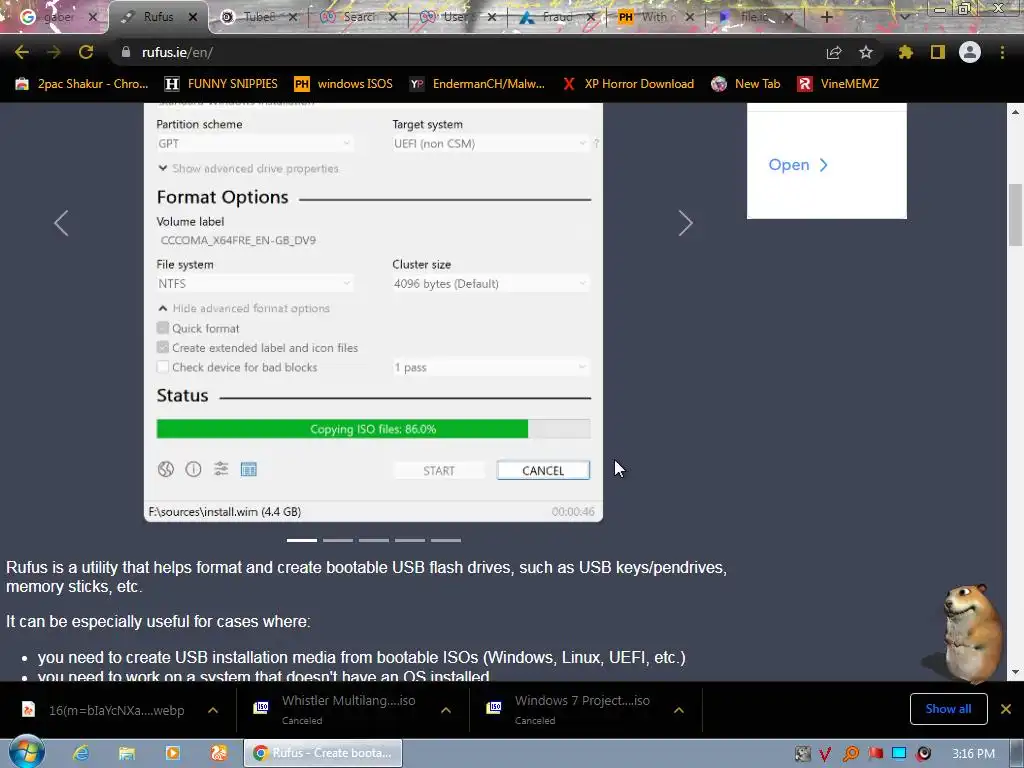Switch to the Google 'gaber' tab
The image size is (1024, 768).
point(58,17)
